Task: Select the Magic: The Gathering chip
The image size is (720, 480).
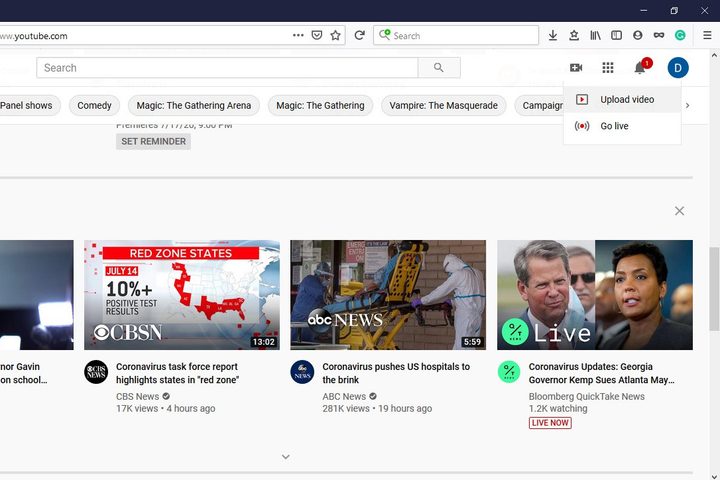Action: 320,106
